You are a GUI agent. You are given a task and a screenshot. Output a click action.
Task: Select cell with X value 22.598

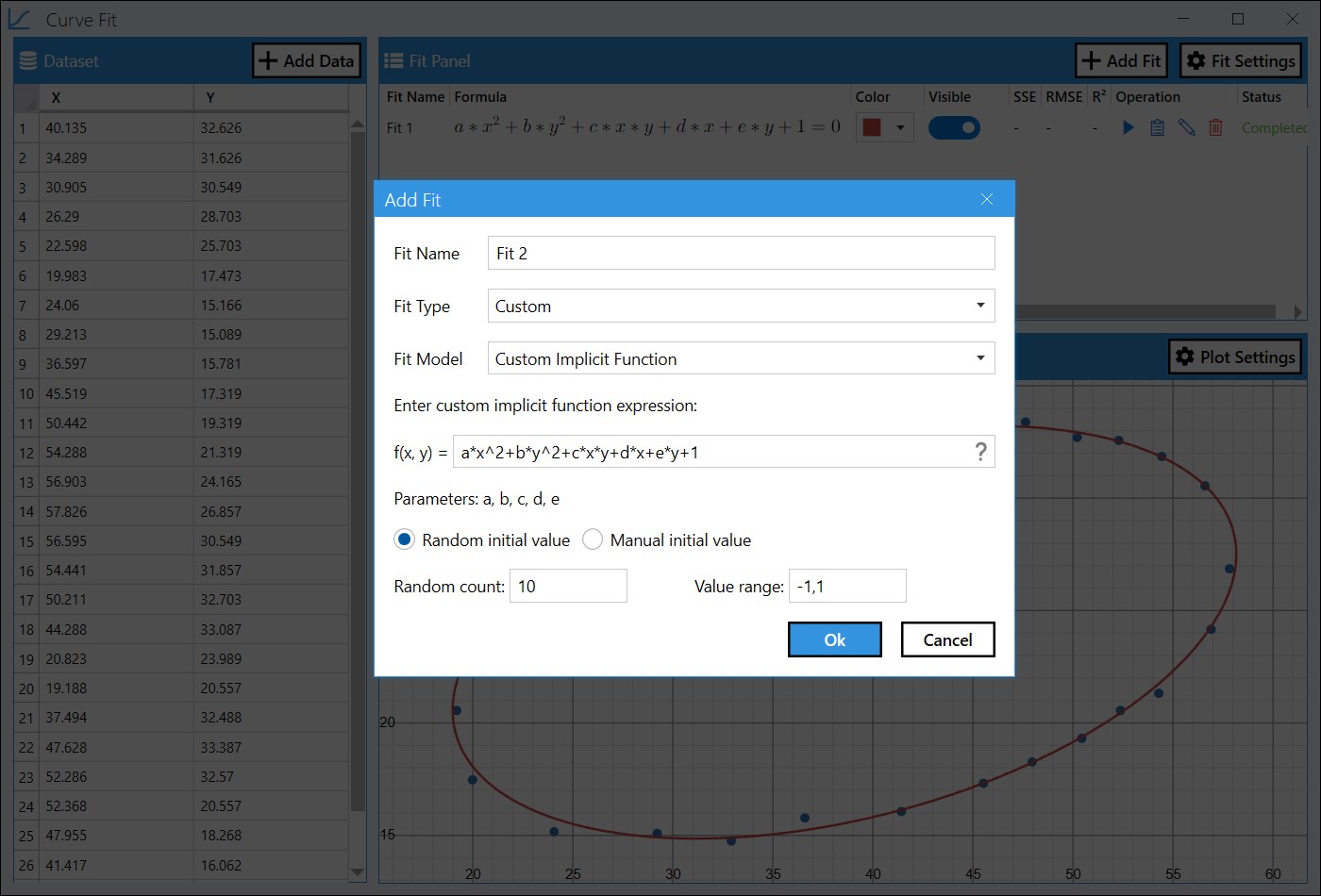click(116, 245)
